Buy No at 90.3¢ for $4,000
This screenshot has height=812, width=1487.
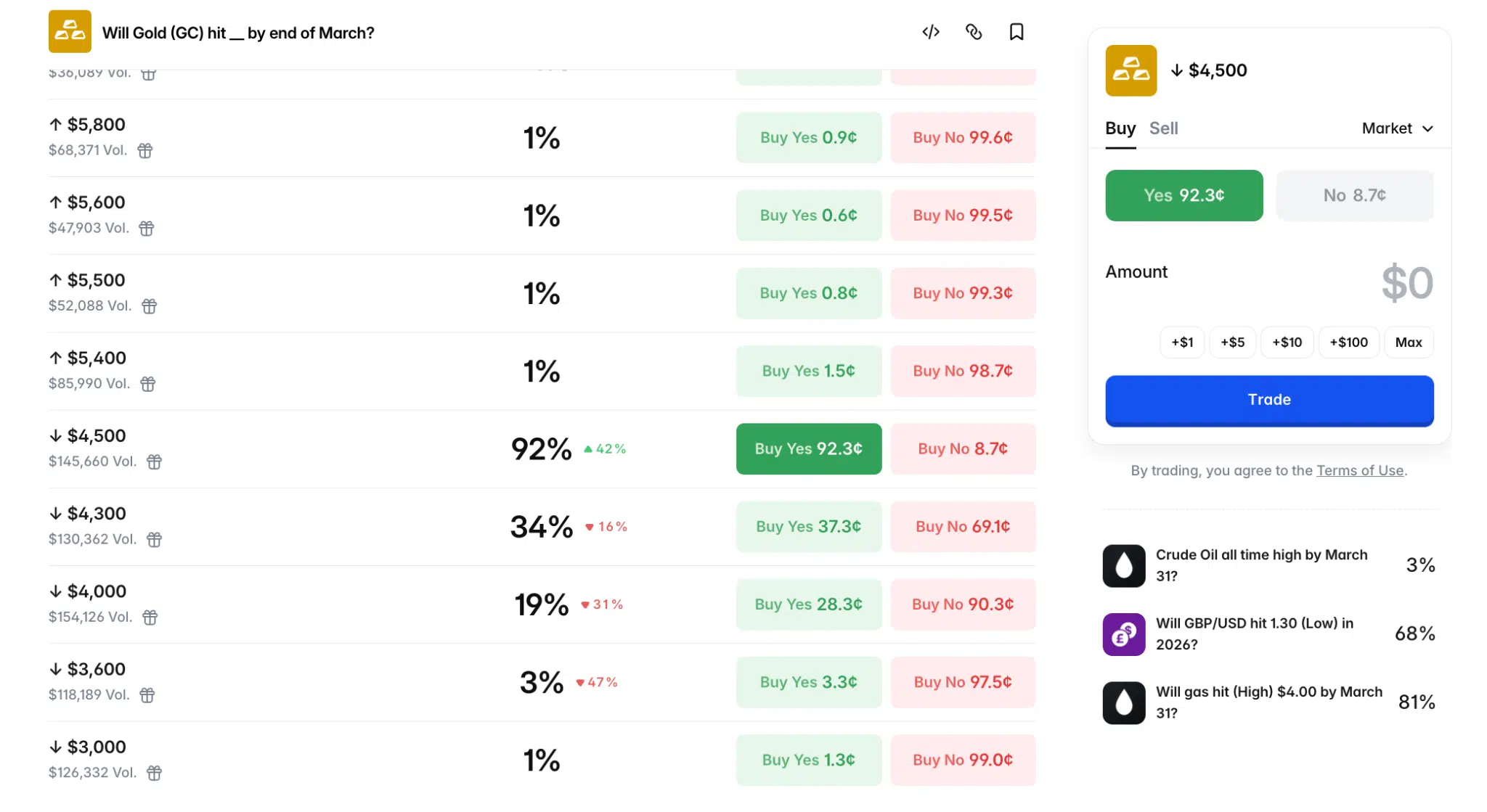pyautogui.click(x=962, y=604)
